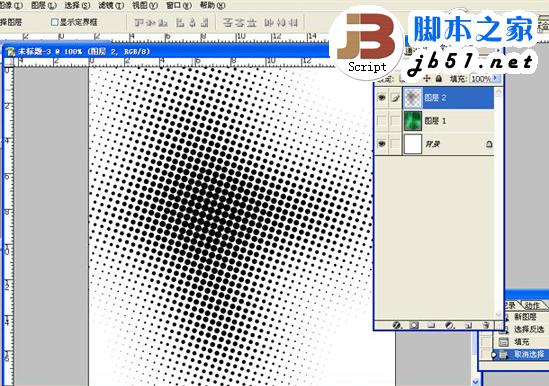Select the 填充 history state
Viewport: 549px width, 386px height.
(521, 342)
